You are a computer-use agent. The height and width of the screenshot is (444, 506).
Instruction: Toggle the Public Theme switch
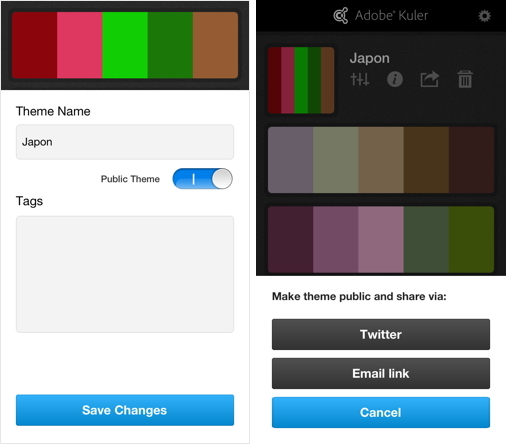(x=202, y=179)
